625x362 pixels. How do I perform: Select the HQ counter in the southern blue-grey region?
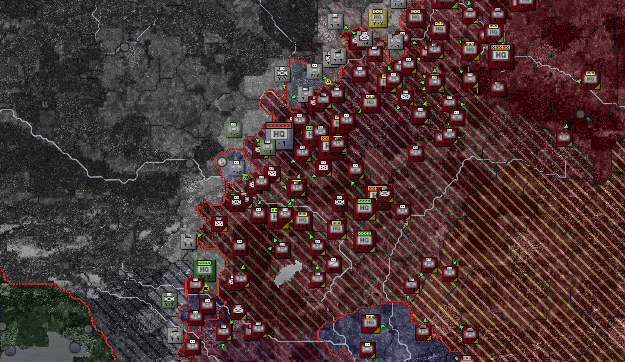point(370,323)
